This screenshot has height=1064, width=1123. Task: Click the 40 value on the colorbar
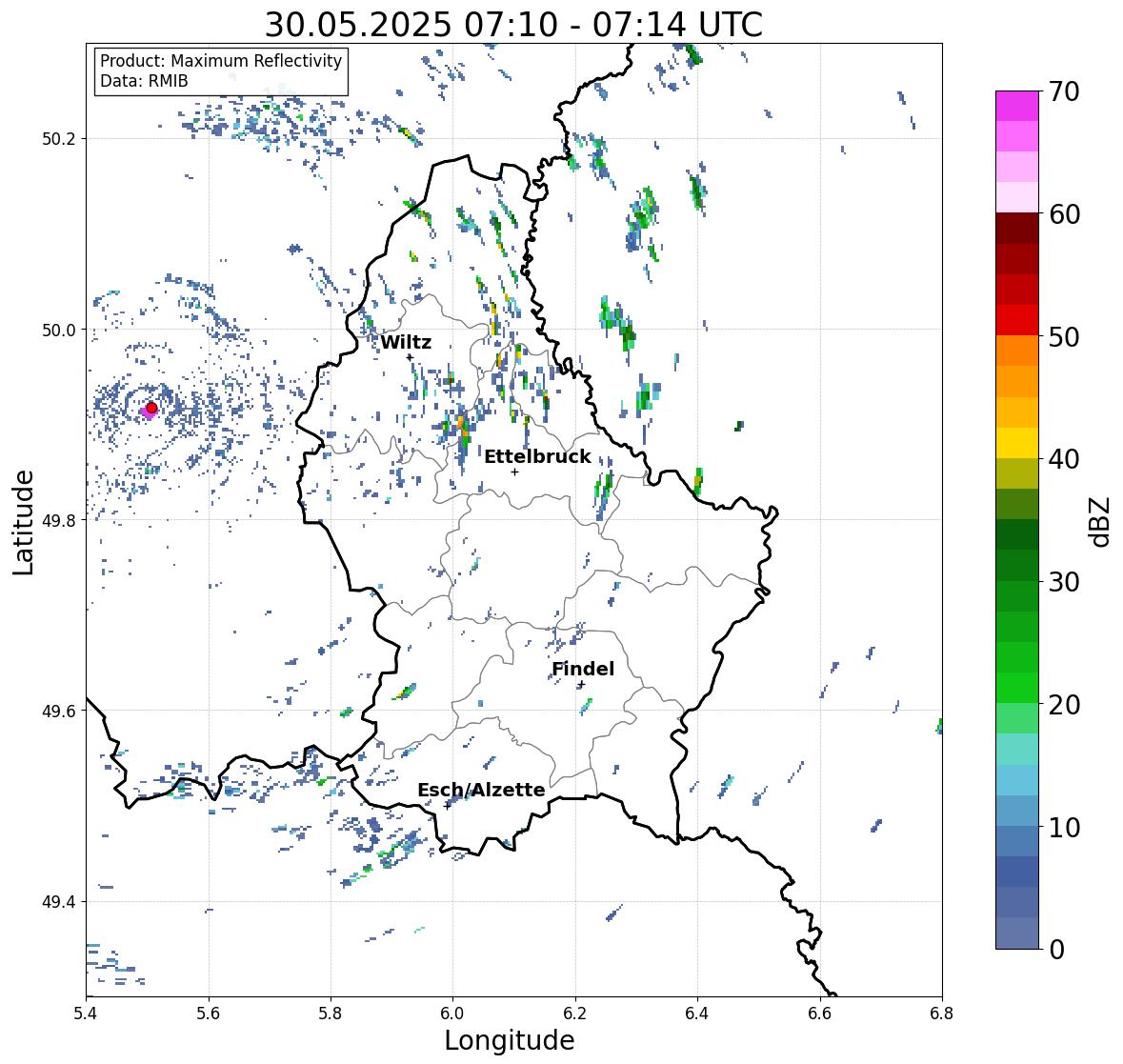point(1064,459)
